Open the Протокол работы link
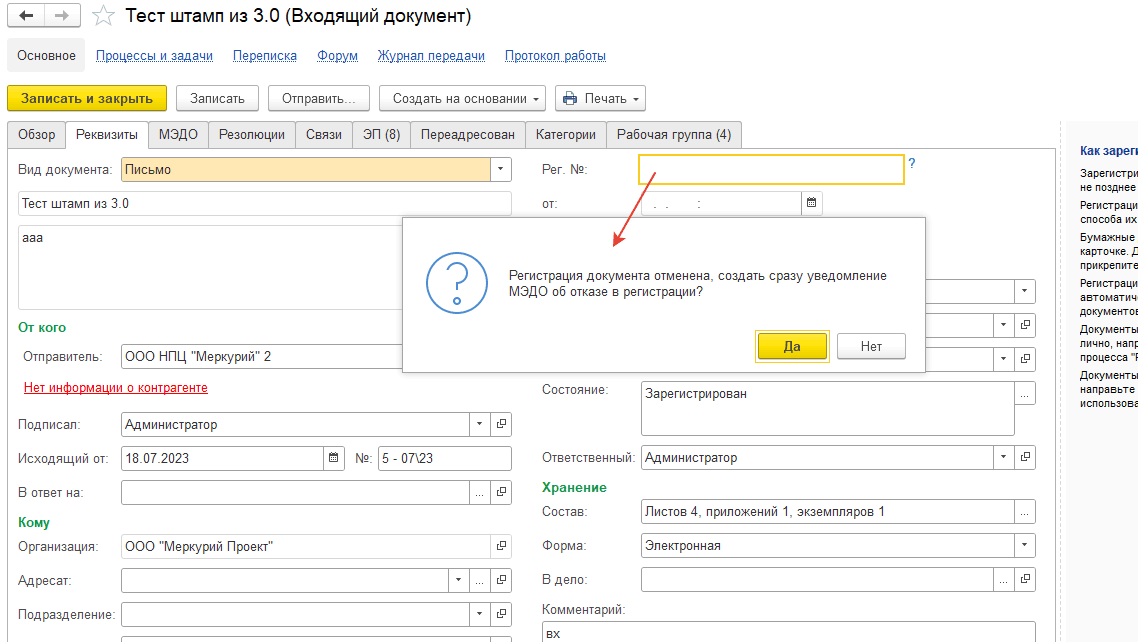1138x642 pixels. pos(555,56)
